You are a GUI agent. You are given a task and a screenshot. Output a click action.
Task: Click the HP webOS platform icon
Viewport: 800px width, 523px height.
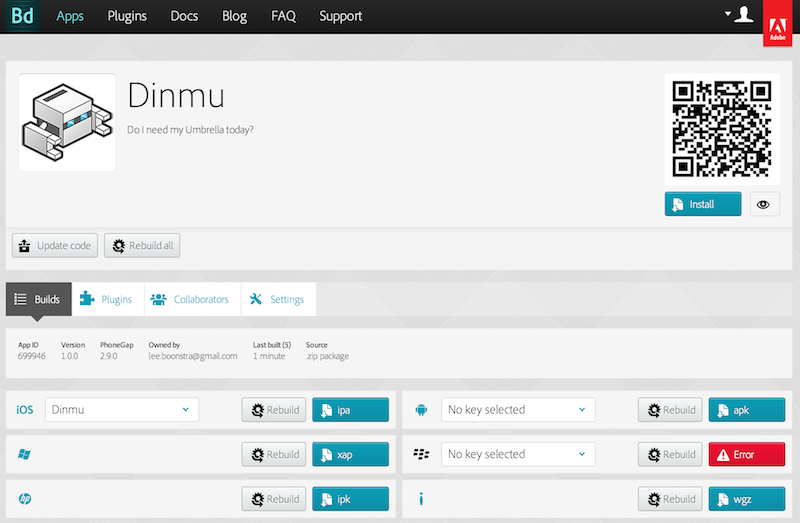point(24,499)
